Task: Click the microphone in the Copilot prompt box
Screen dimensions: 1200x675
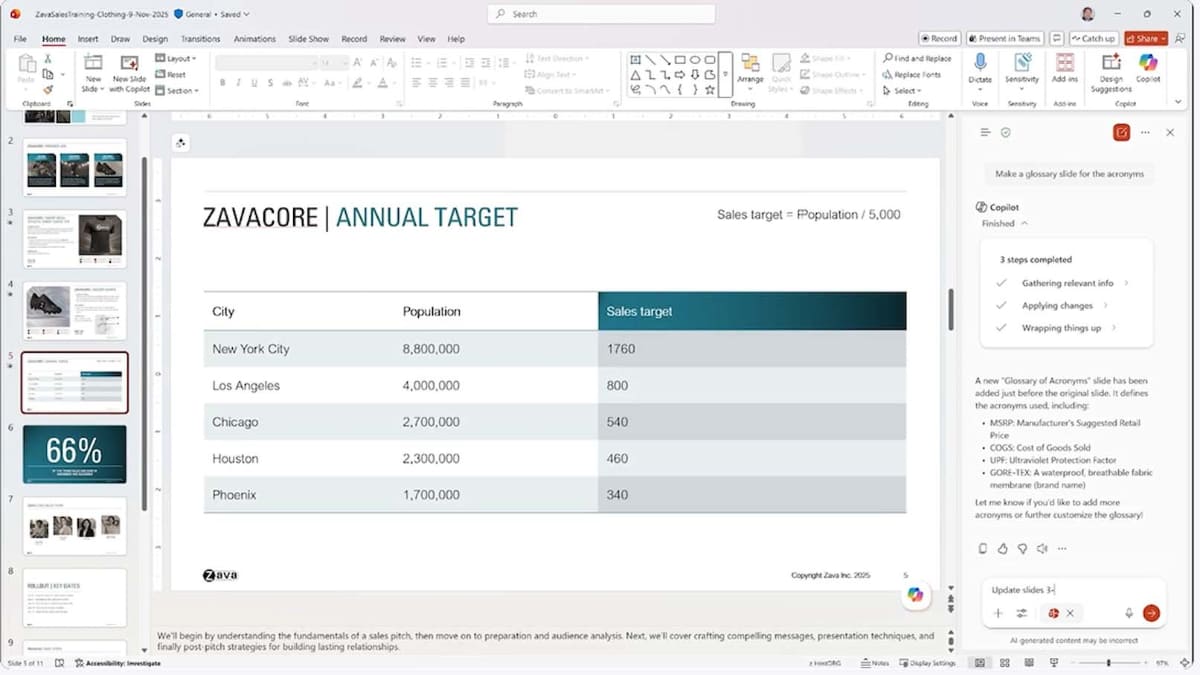Action: (x=1129, y=613)
